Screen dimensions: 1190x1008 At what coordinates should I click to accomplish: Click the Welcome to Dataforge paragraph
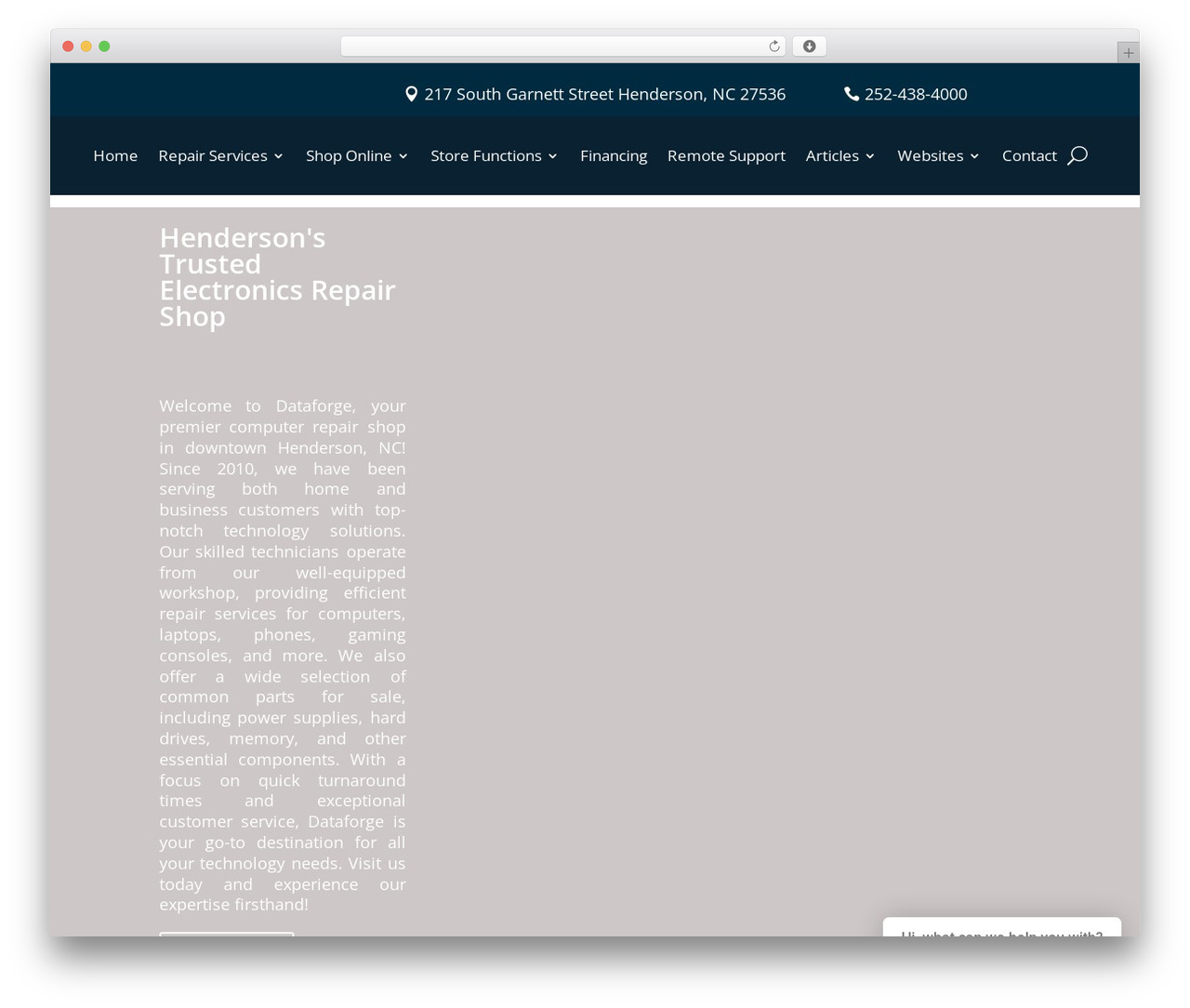[283, 656]
